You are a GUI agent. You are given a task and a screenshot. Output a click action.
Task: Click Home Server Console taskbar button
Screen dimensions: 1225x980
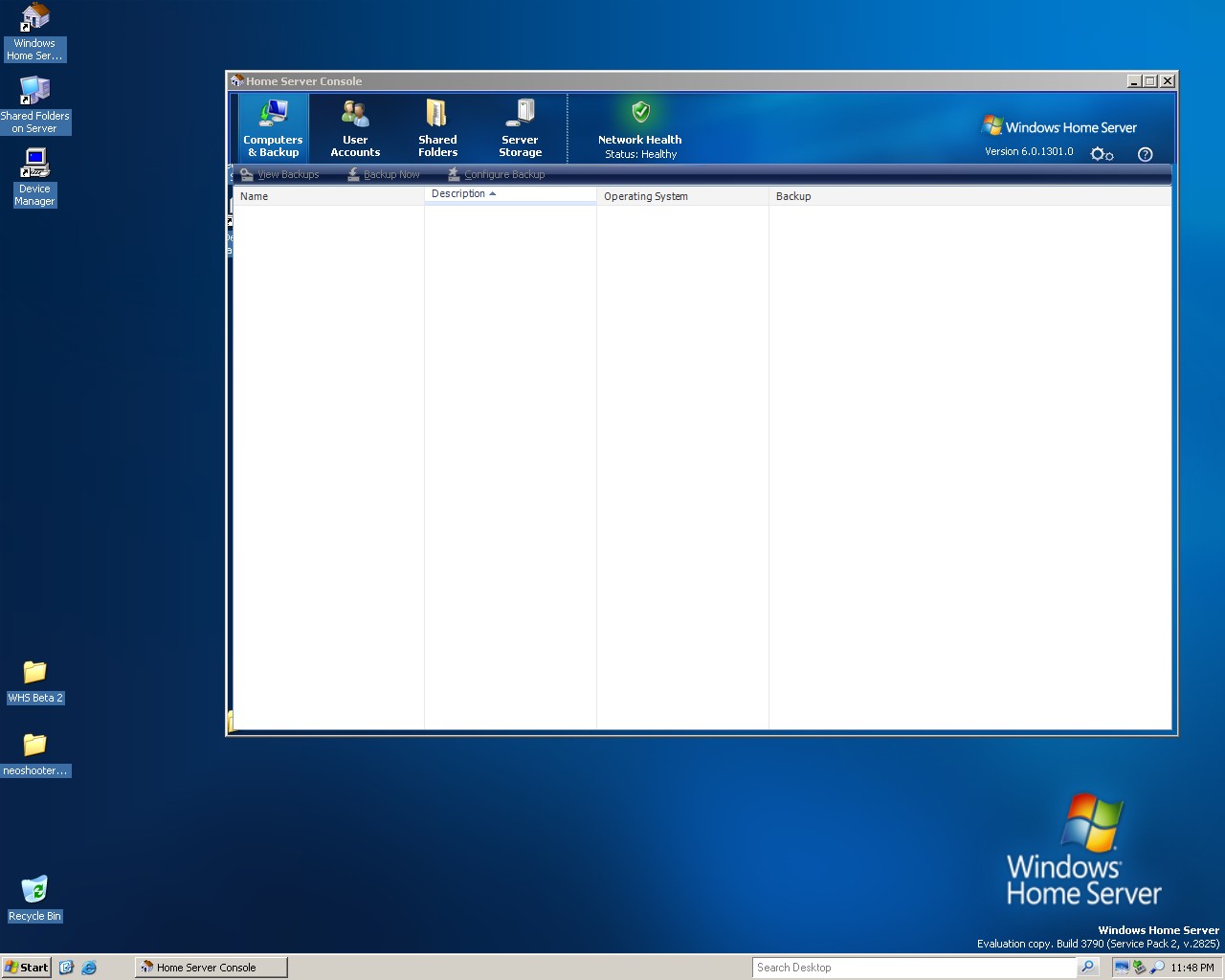(211, 968)
